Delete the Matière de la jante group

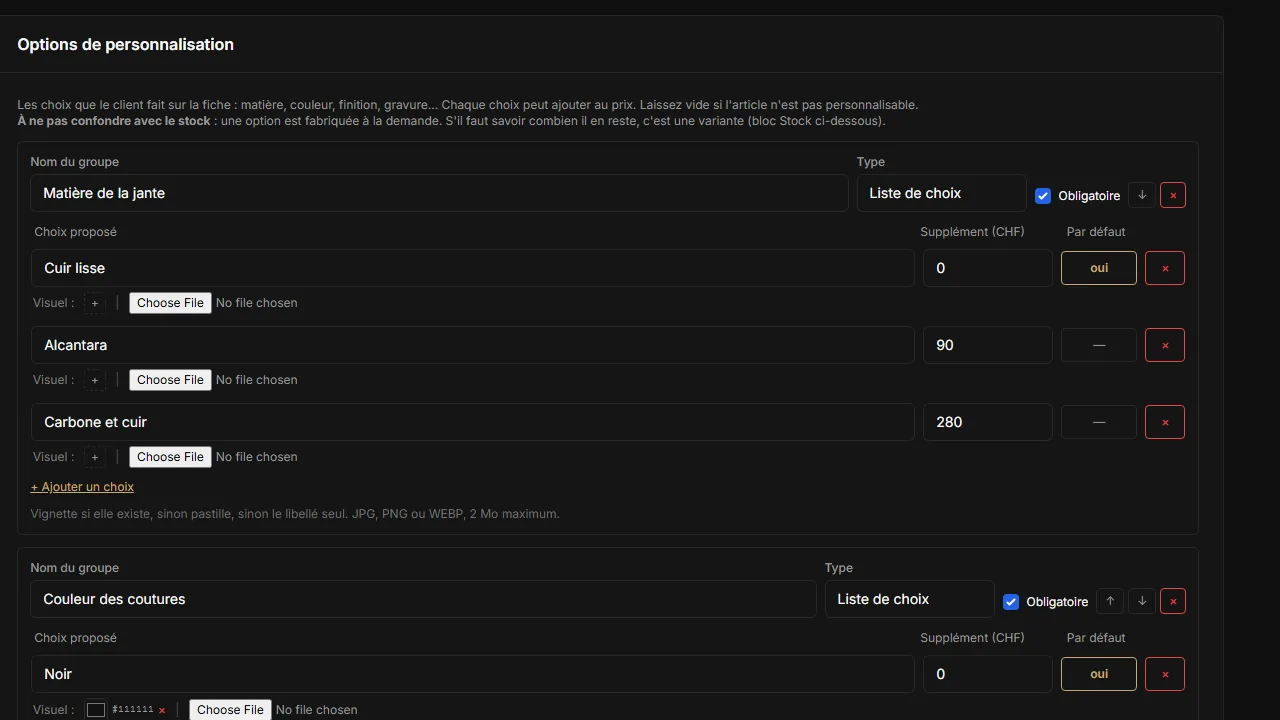click(x=1173, y=195)
